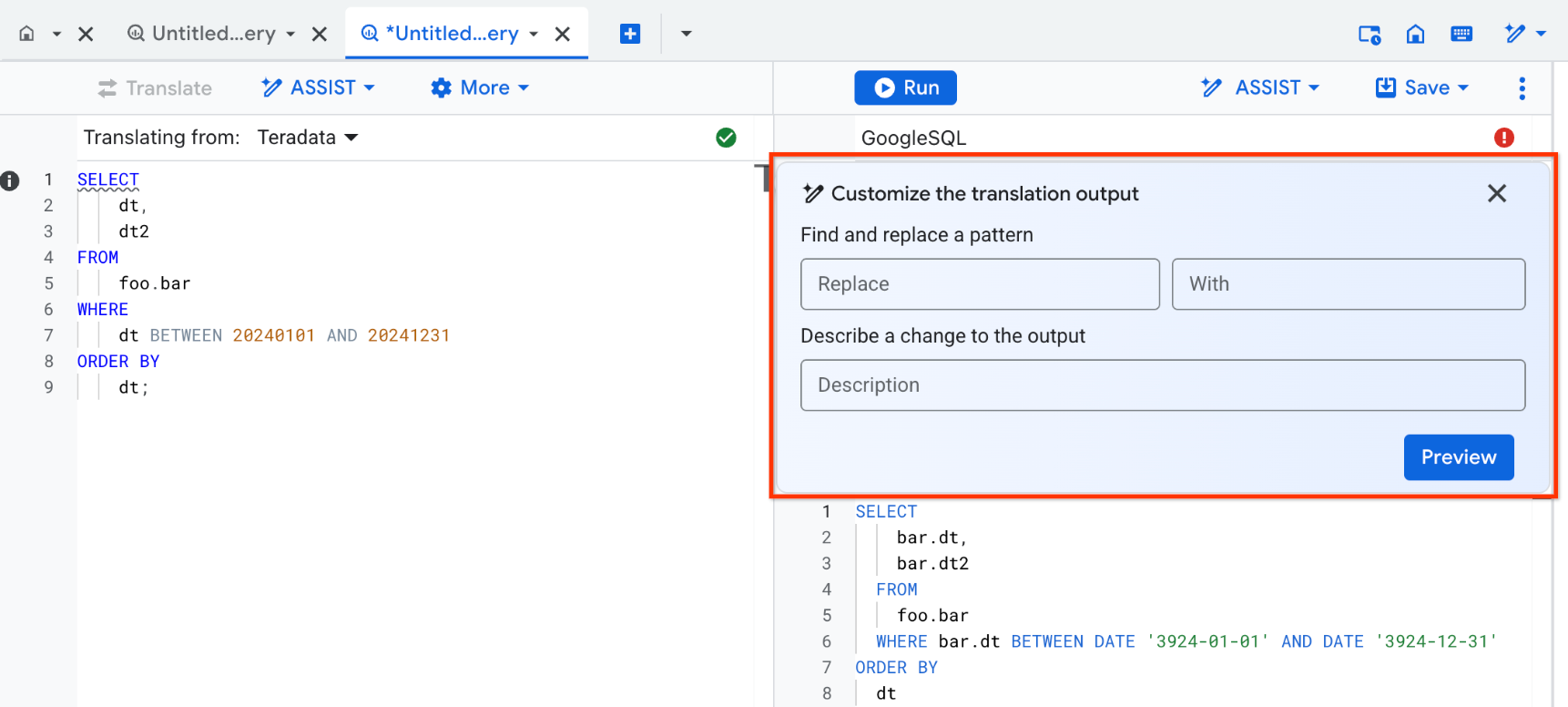Switch to the first Untitled query tab
Image resolution: width=1568 pixels, height=707 pixels.
click(213, 34)
